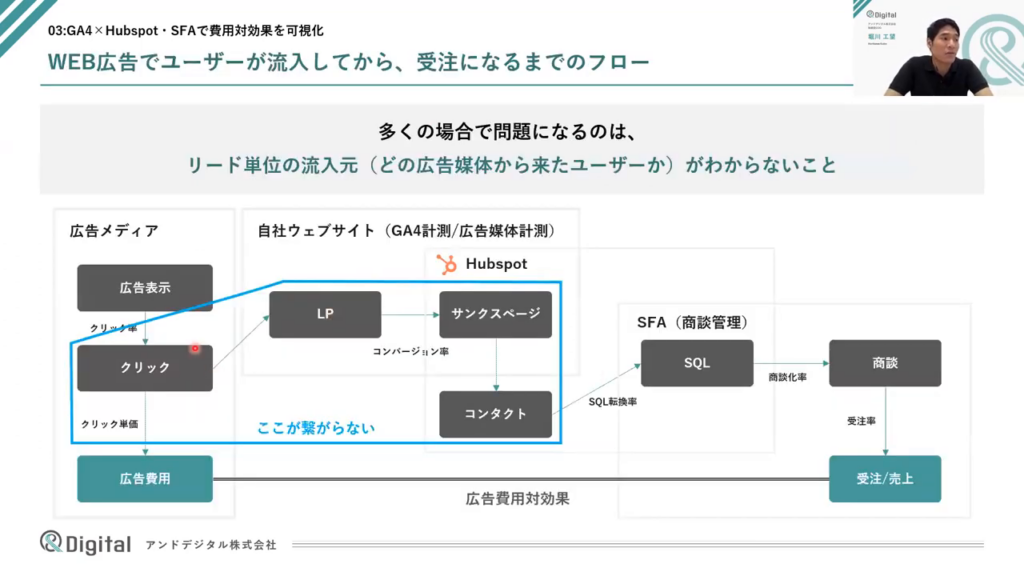Select the speaker's webcam video thumbnail
Screen dimensions: 1024x576
pyautogui.click(x=938, y=48)
